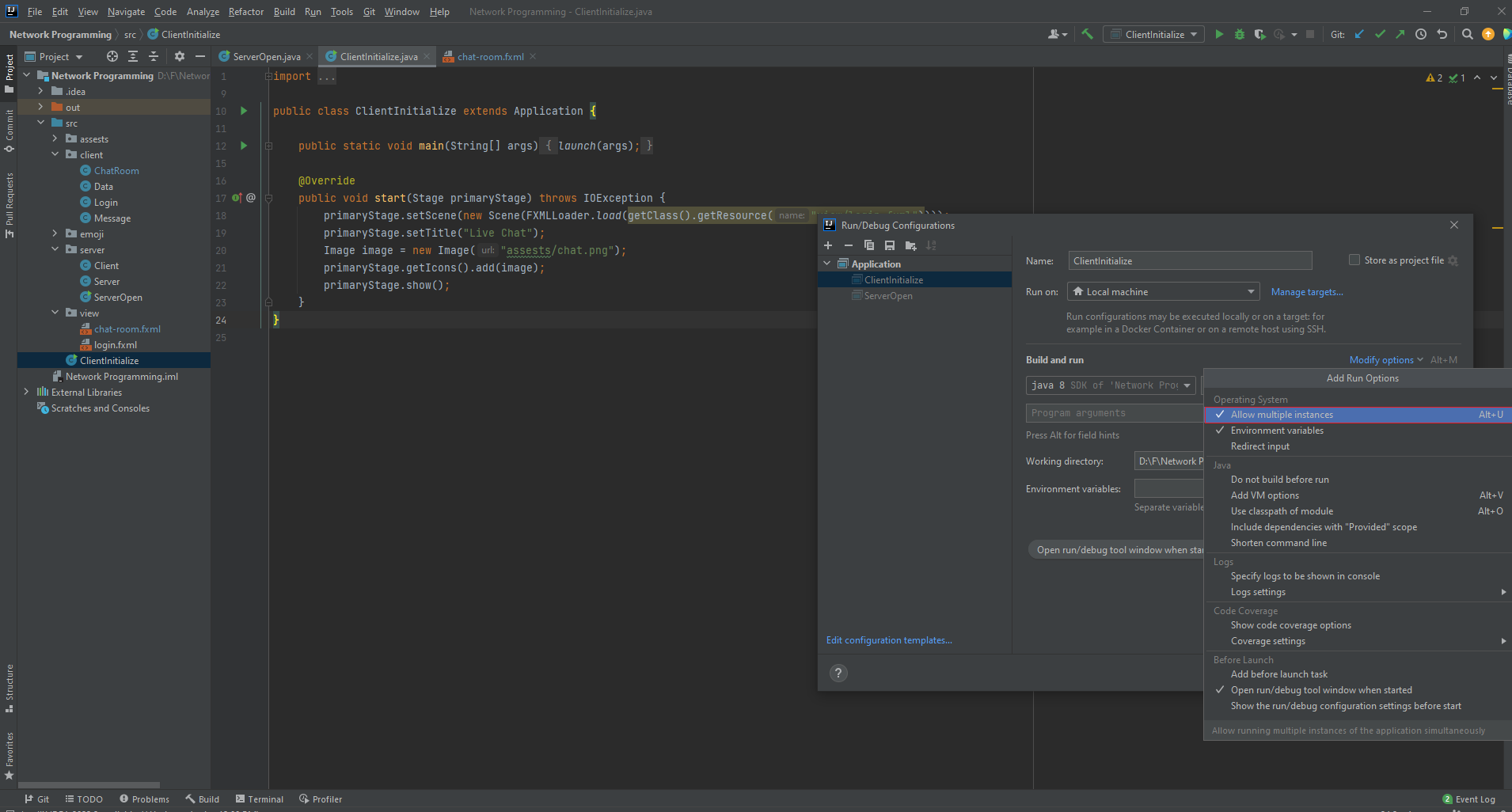The image size is (1512, 812).
Task: Open the Refactor menu
Action: [x=245, y=11]
